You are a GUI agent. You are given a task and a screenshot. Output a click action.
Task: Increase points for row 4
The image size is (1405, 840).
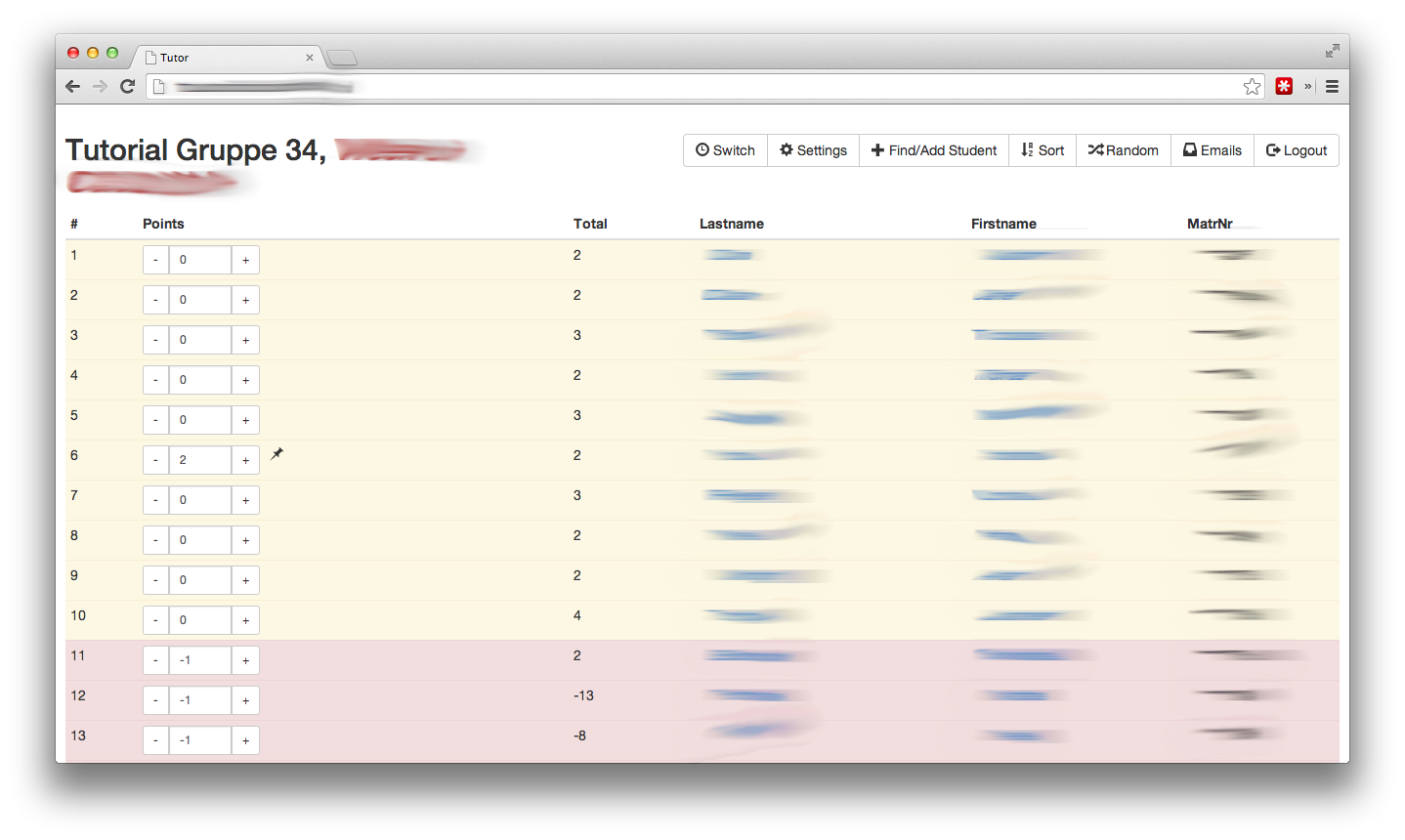pos(245,380)
